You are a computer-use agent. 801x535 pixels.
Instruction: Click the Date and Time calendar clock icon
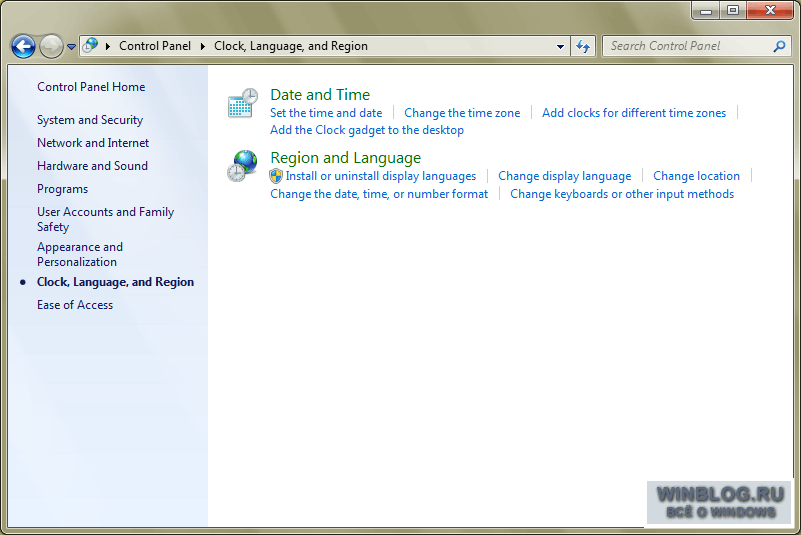pos(243,103)
